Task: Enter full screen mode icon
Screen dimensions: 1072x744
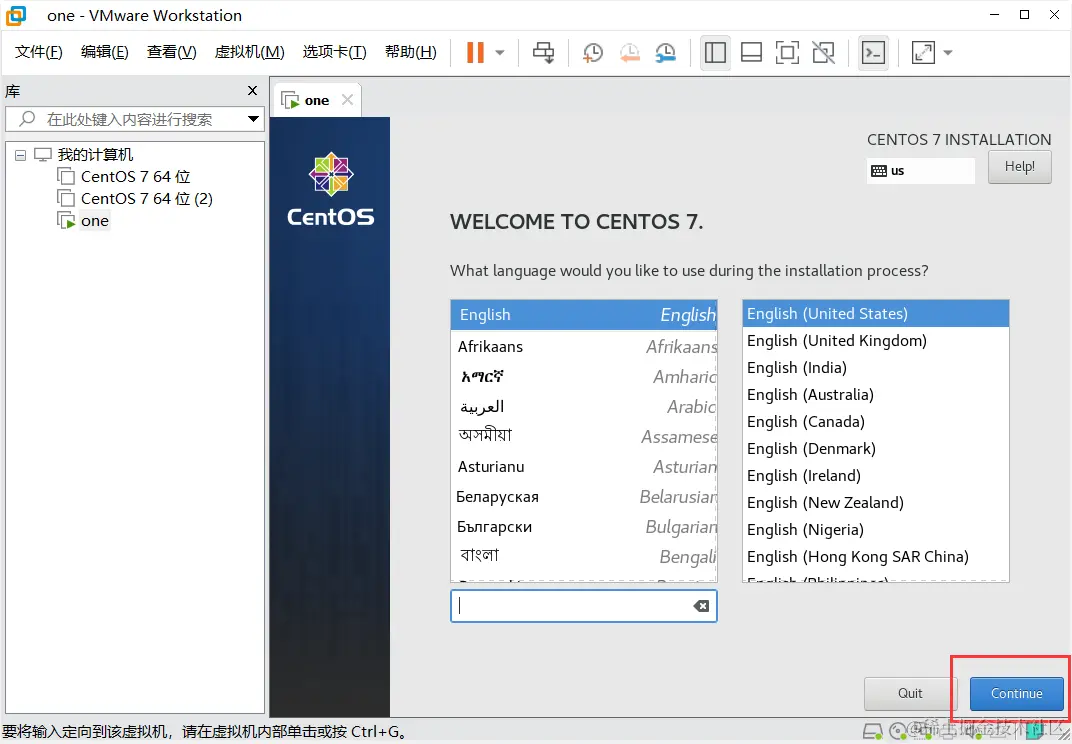Action: [788, 53]
